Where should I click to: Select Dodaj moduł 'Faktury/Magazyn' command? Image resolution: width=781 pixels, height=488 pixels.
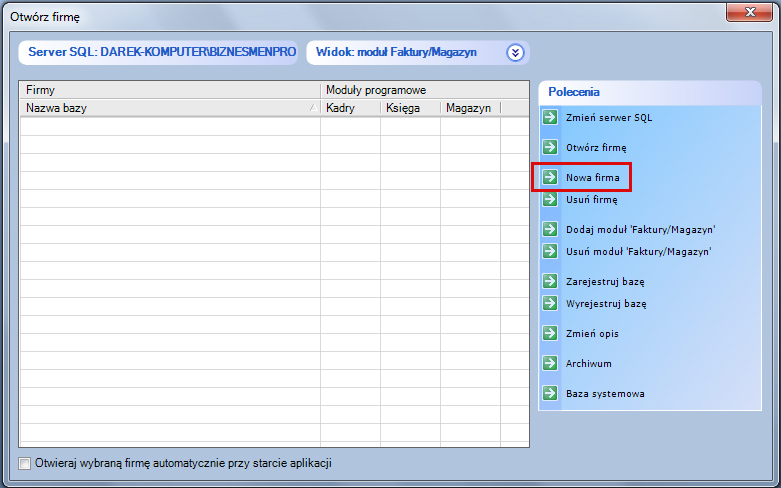(x=641, y=230)
